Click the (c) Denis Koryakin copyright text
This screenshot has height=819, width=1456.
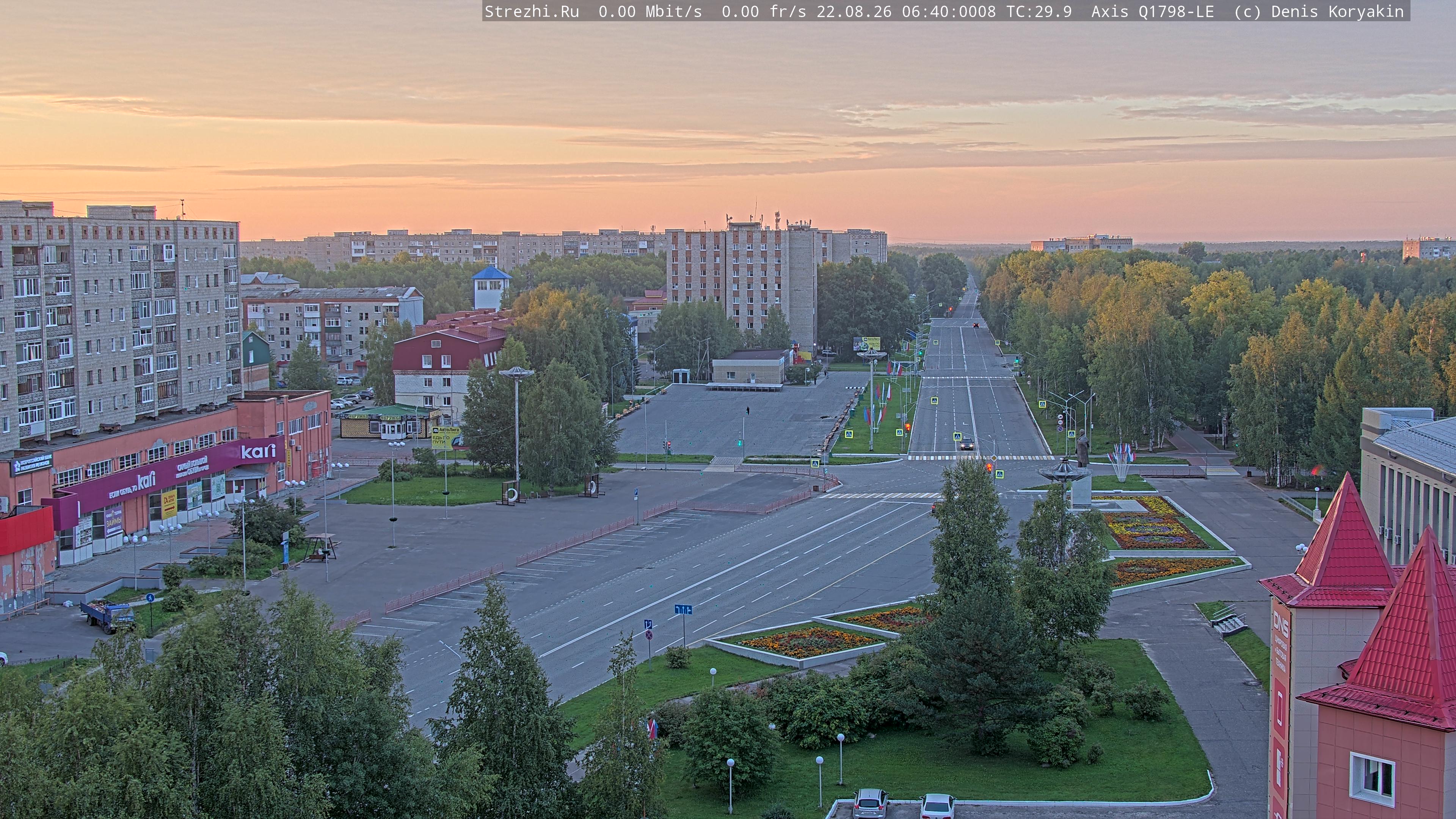(x=1319, y=11)
